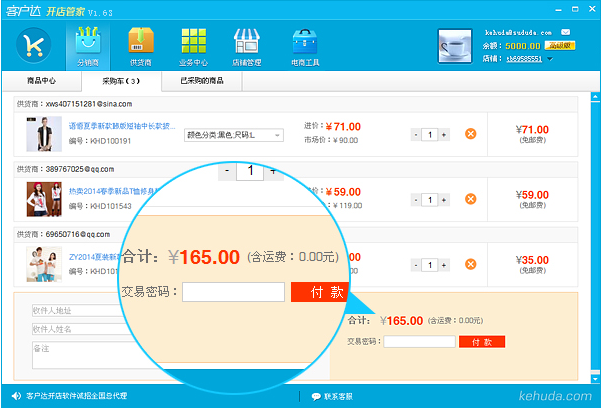This screenshot has width=602, height=409.
Task: Expand the store account dropdown arrow
Action: click(x=549, y=59)
